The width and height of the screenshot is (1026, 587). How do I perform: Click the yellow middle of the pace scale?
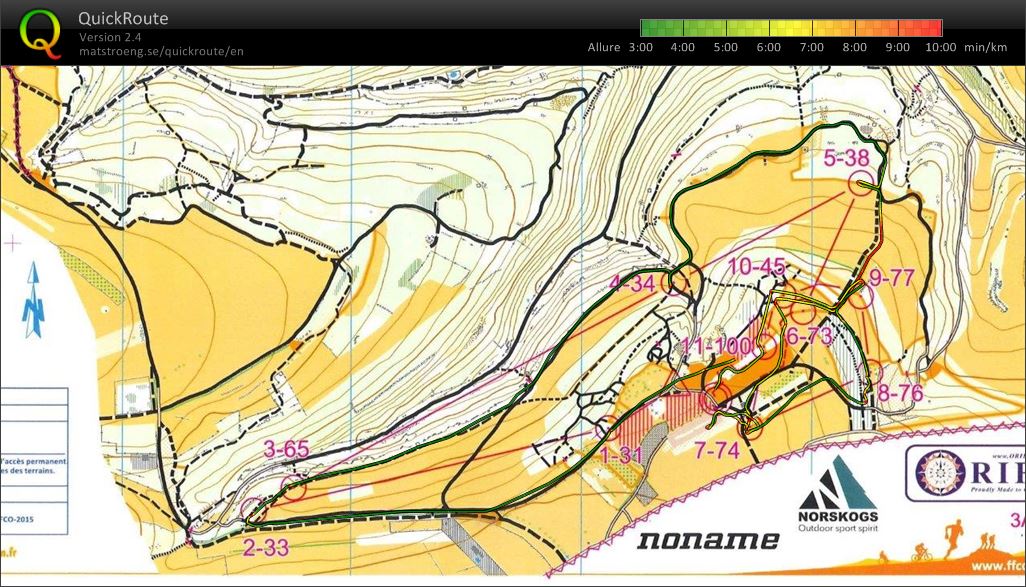[x=791, y=27]
